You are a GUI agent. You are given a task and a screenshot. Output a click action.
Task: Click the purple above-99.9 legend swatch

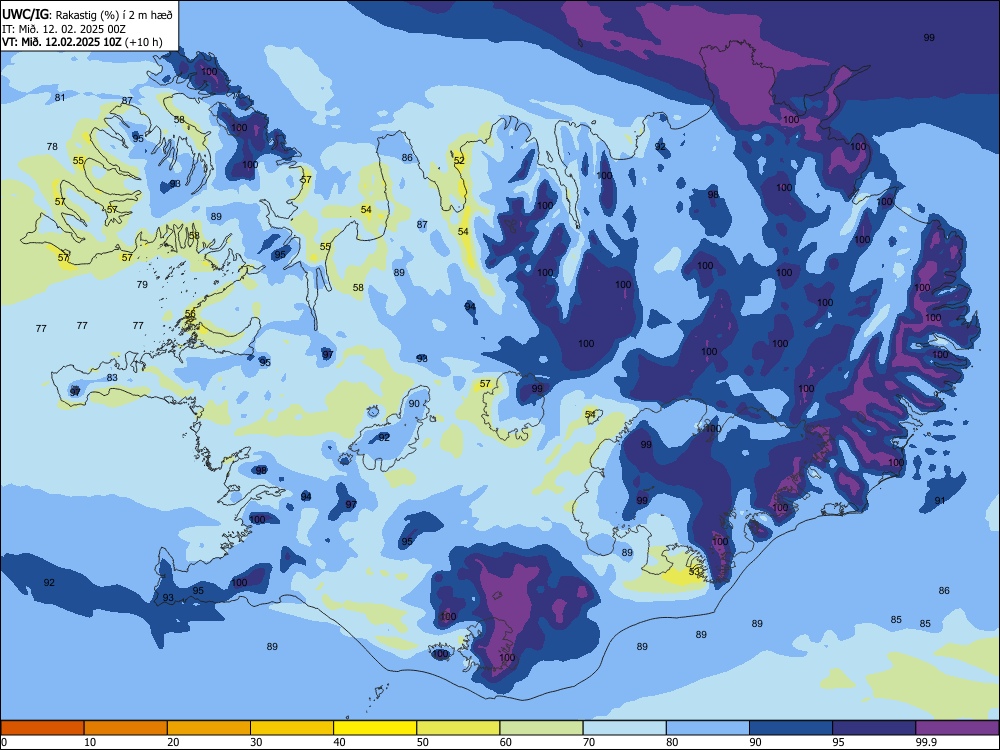pyautogui.click(x=957, y=728)
